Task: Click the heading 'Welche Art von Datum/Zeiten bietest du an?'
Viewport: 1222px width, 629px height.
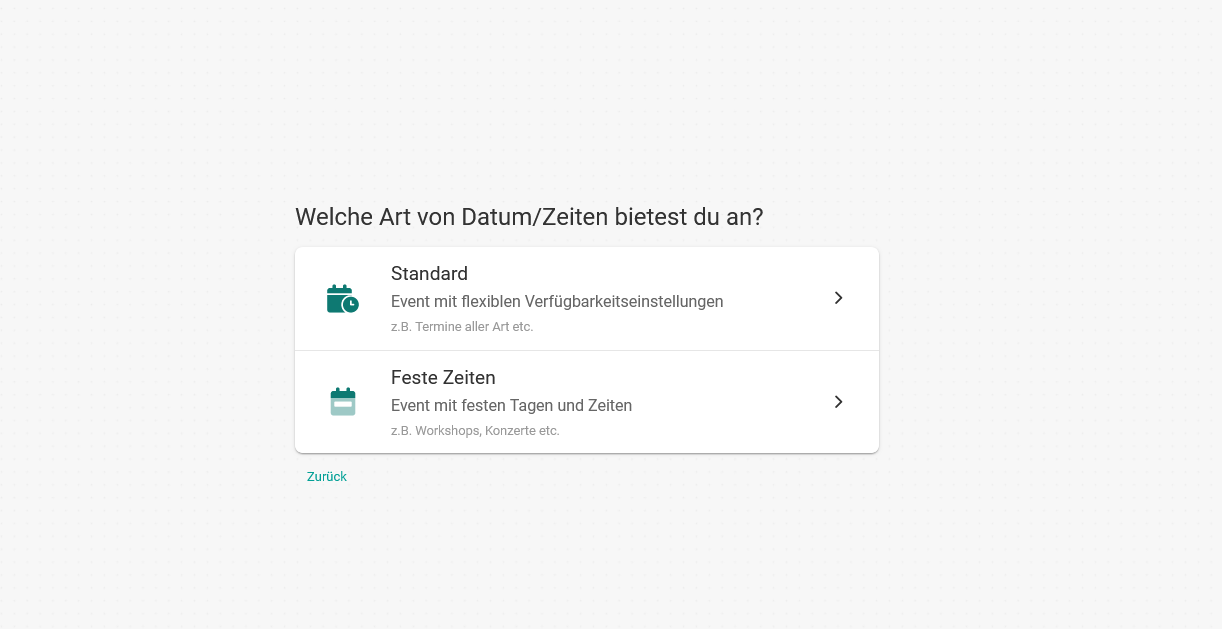Action: 529,217
